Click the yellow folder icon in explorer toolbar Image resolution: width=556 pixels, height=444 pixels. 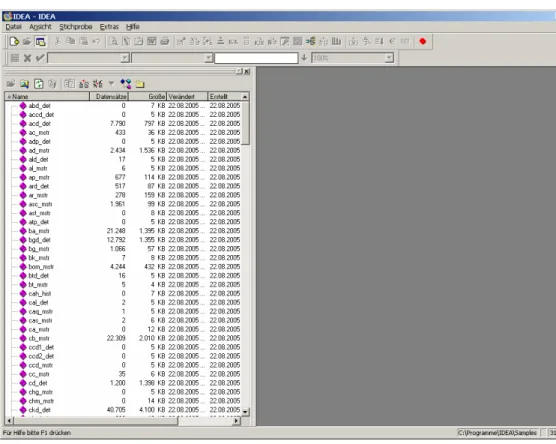coord(140,84)
